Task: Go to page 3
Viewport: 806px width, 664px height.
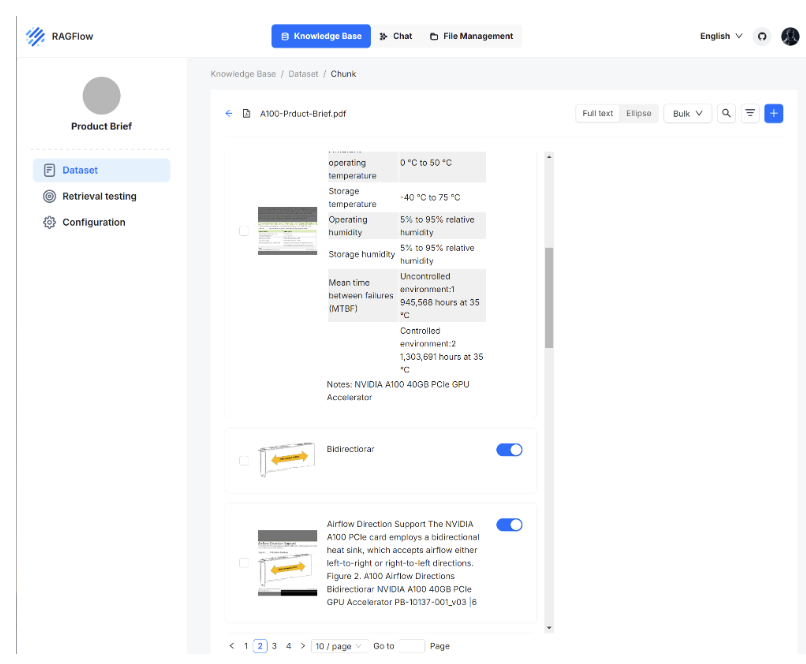Action: [274, 646]
